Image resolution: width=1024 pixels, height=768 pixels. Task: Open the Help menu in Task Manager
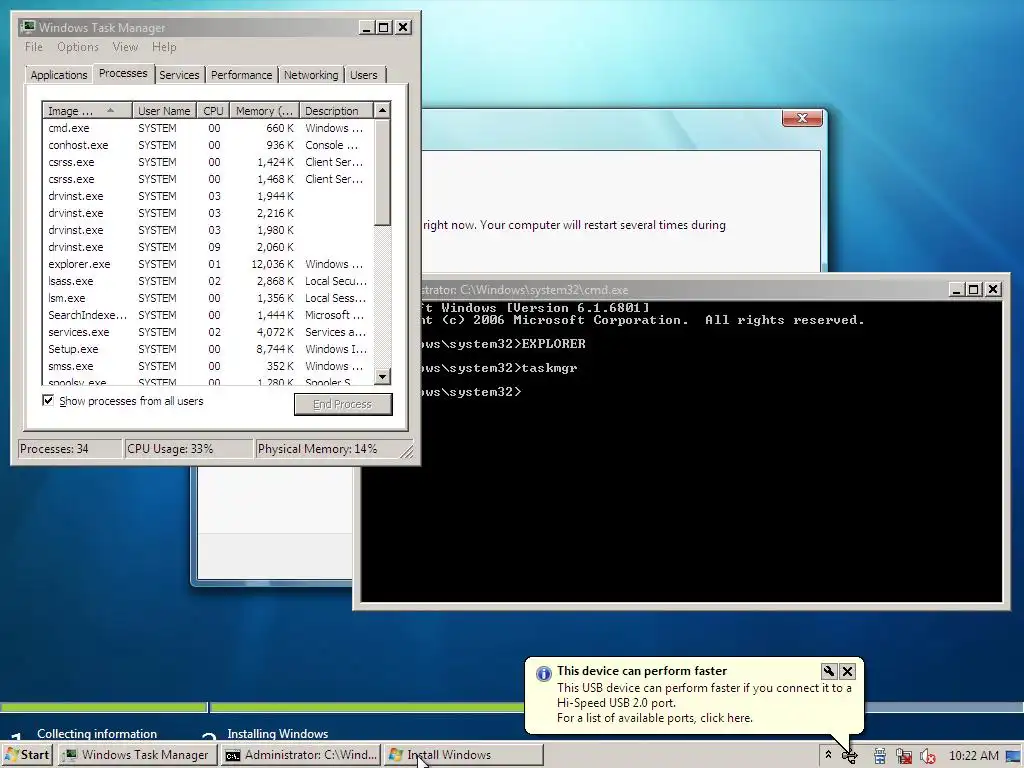[x=164, y=47]
